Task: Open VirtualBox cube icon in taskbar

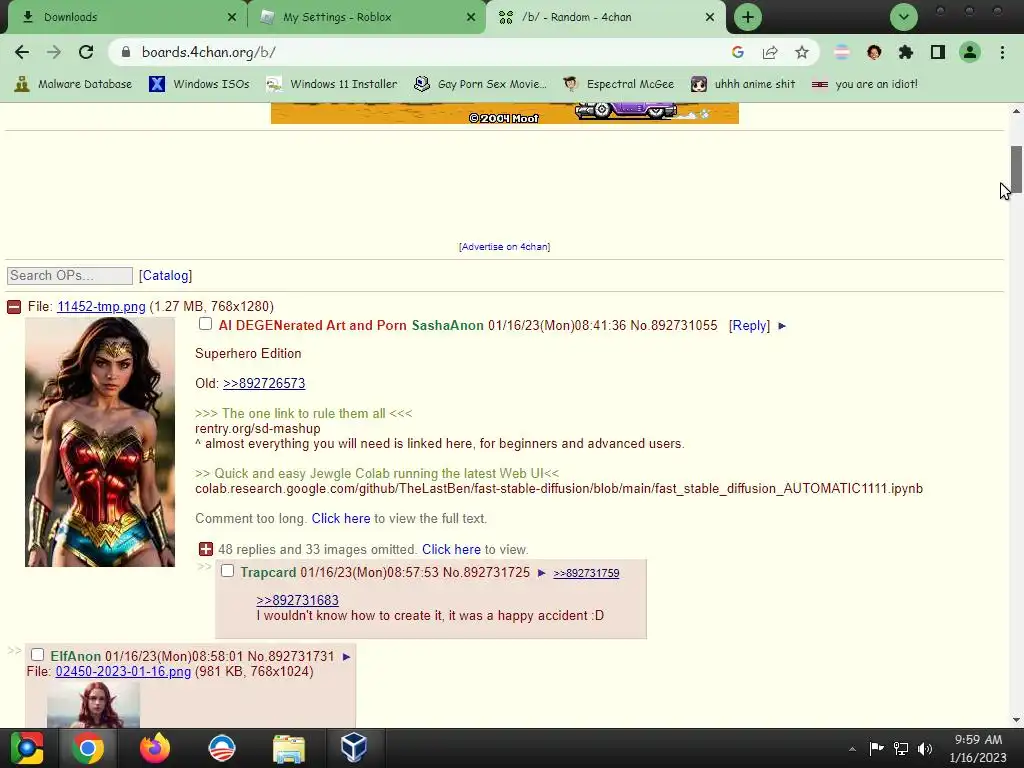Action: (x=354, y=748)
